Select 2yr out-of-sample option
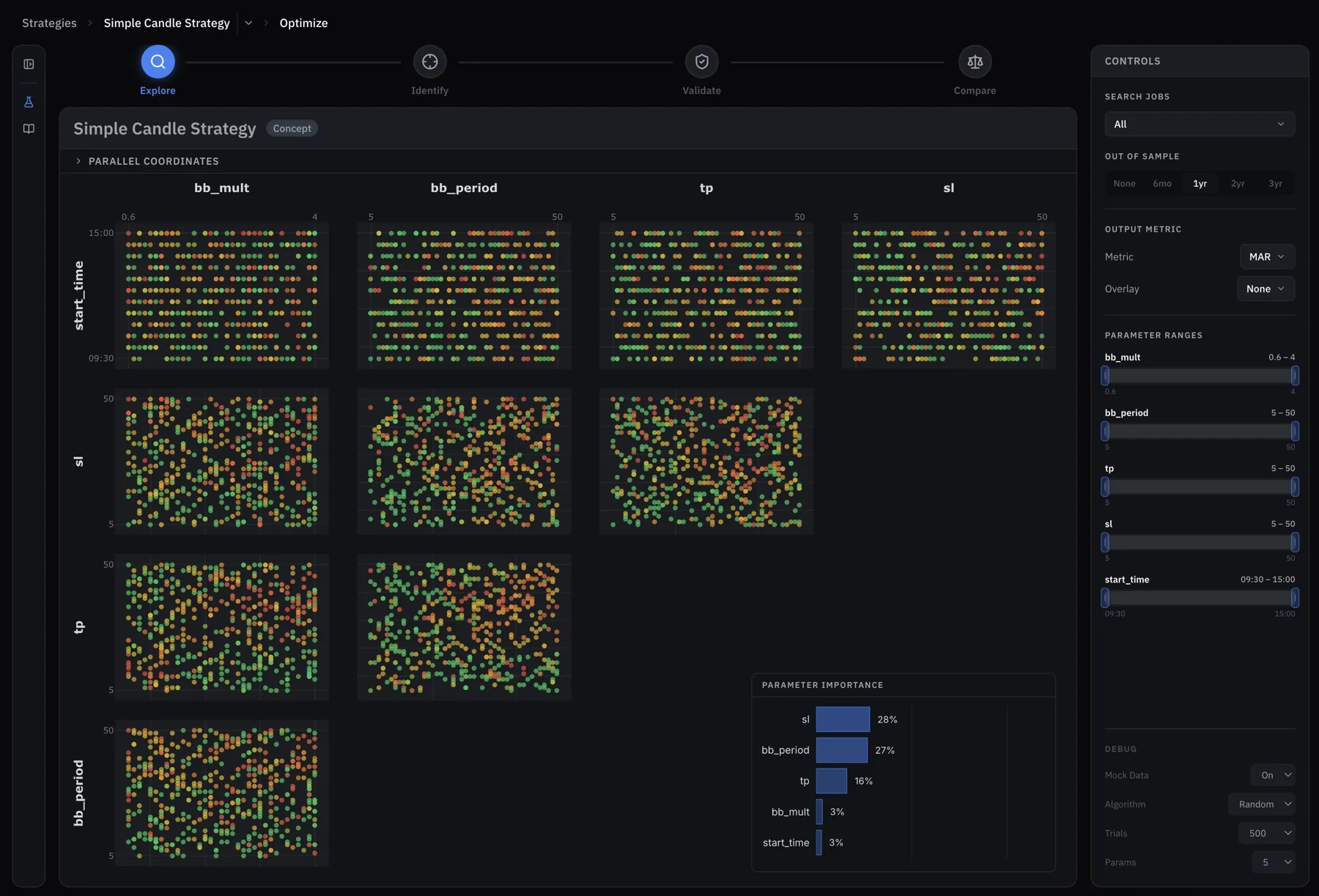The height and width of the screenshot is (896, 1319). click(1238, 184)
